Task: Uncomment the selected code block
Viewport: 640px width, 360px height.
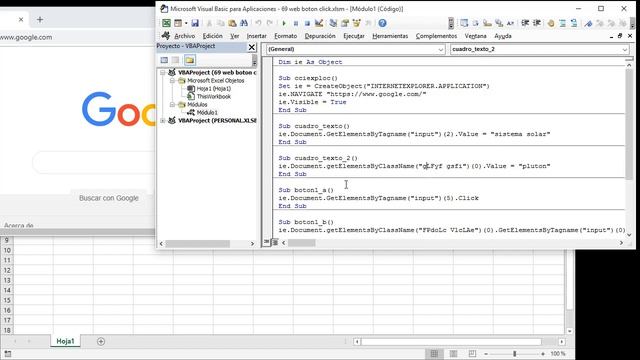Action: click(574, 23)
